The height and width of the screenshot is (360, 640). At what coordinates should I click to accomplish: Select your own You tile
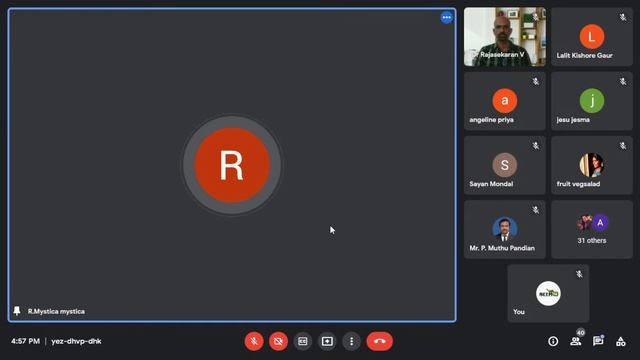tap(548, 293)
